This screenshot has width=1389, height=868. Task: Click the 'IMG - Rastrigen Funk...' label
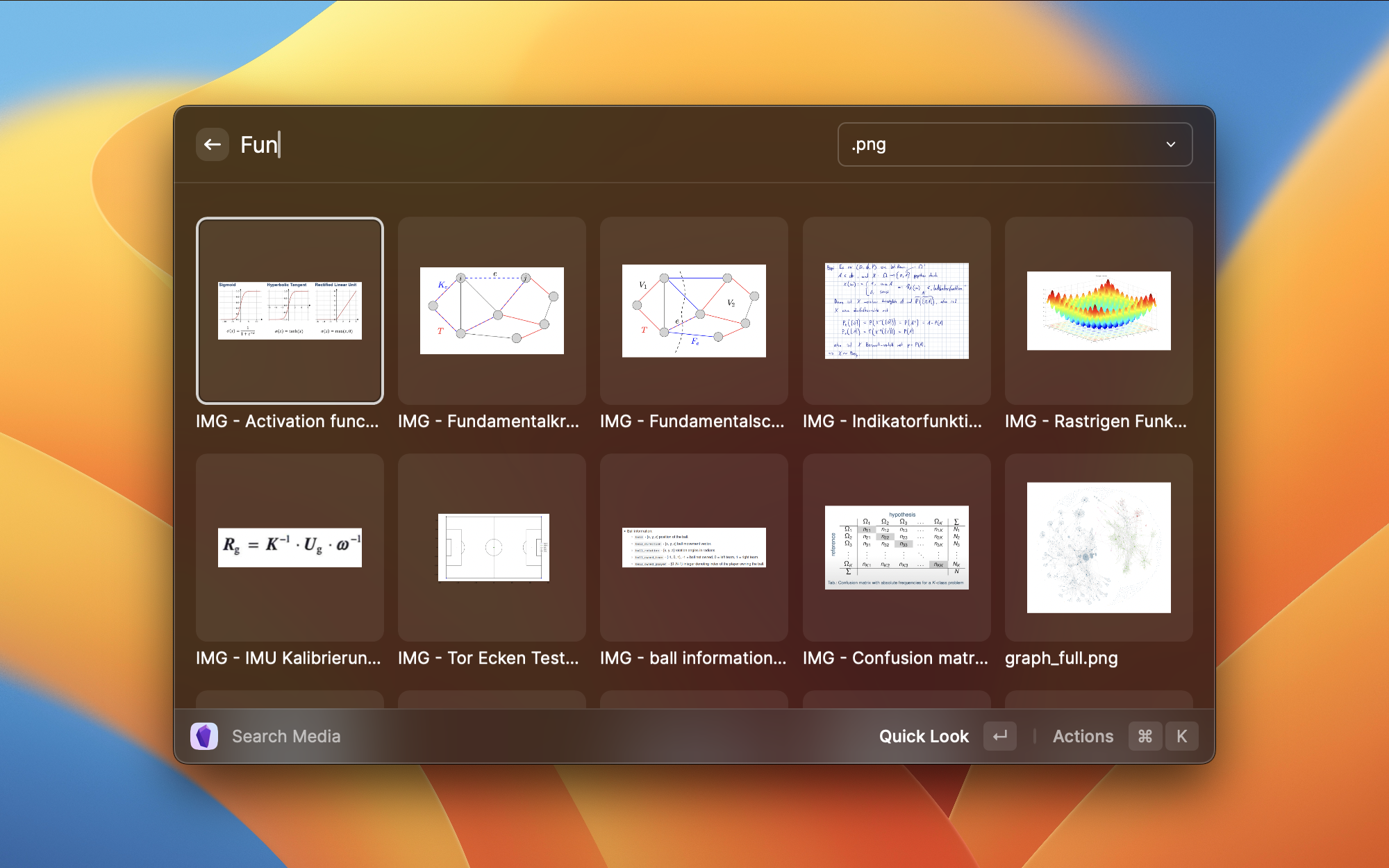click(1096, 422)
